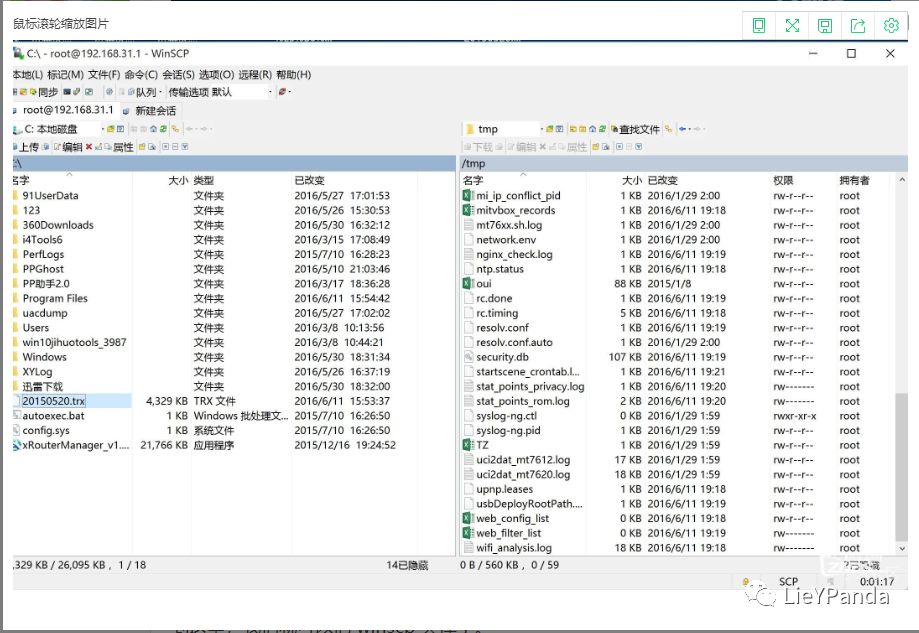The width and height of the screenshot is (919, 633).
Task: Select the uci2dat_mt7612.log remote file
Action: click(x=523, y=460)
